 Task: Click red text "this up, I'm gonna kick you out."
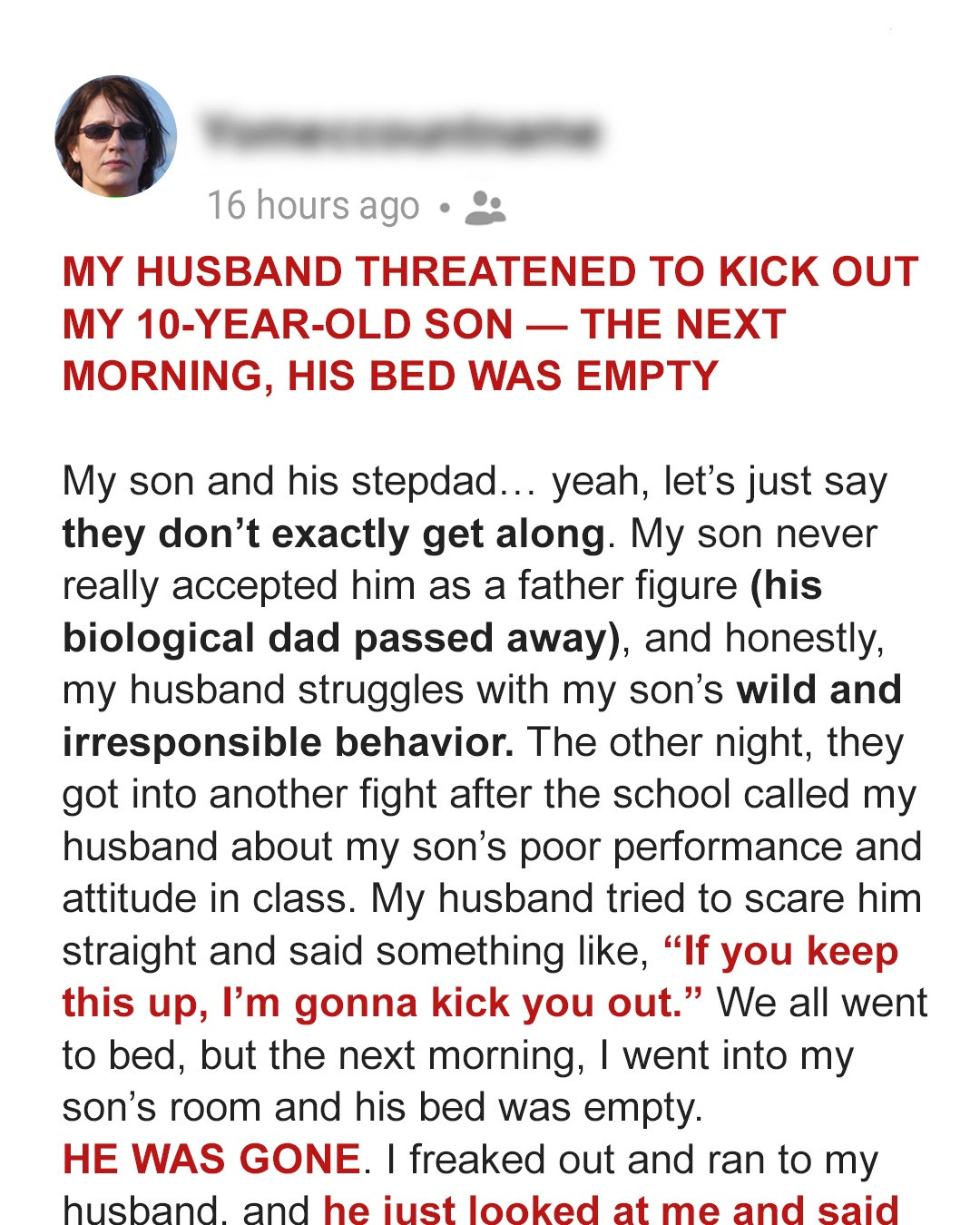(x=382, y=1004)
